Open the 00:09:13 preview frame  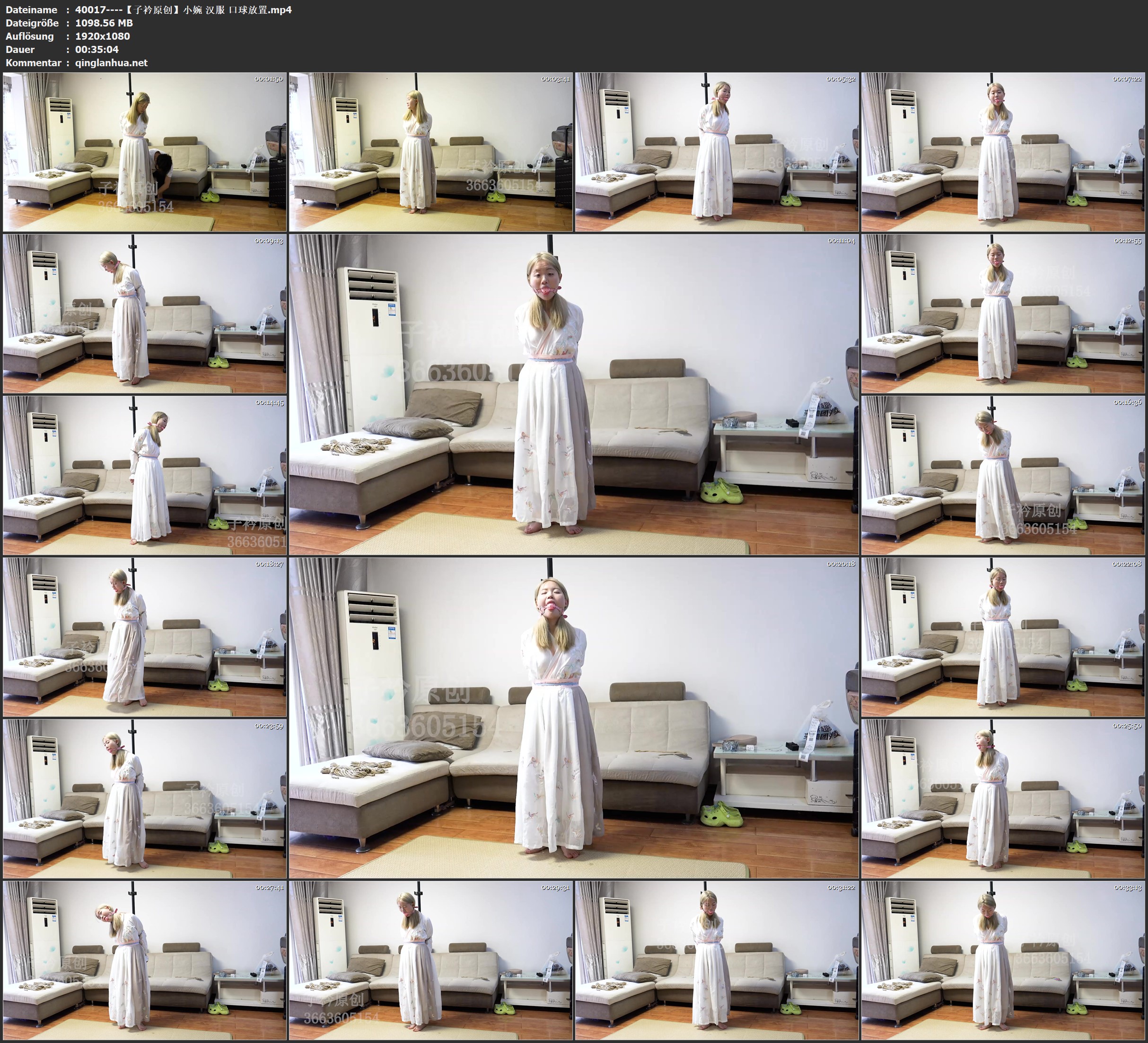(145, 313)
